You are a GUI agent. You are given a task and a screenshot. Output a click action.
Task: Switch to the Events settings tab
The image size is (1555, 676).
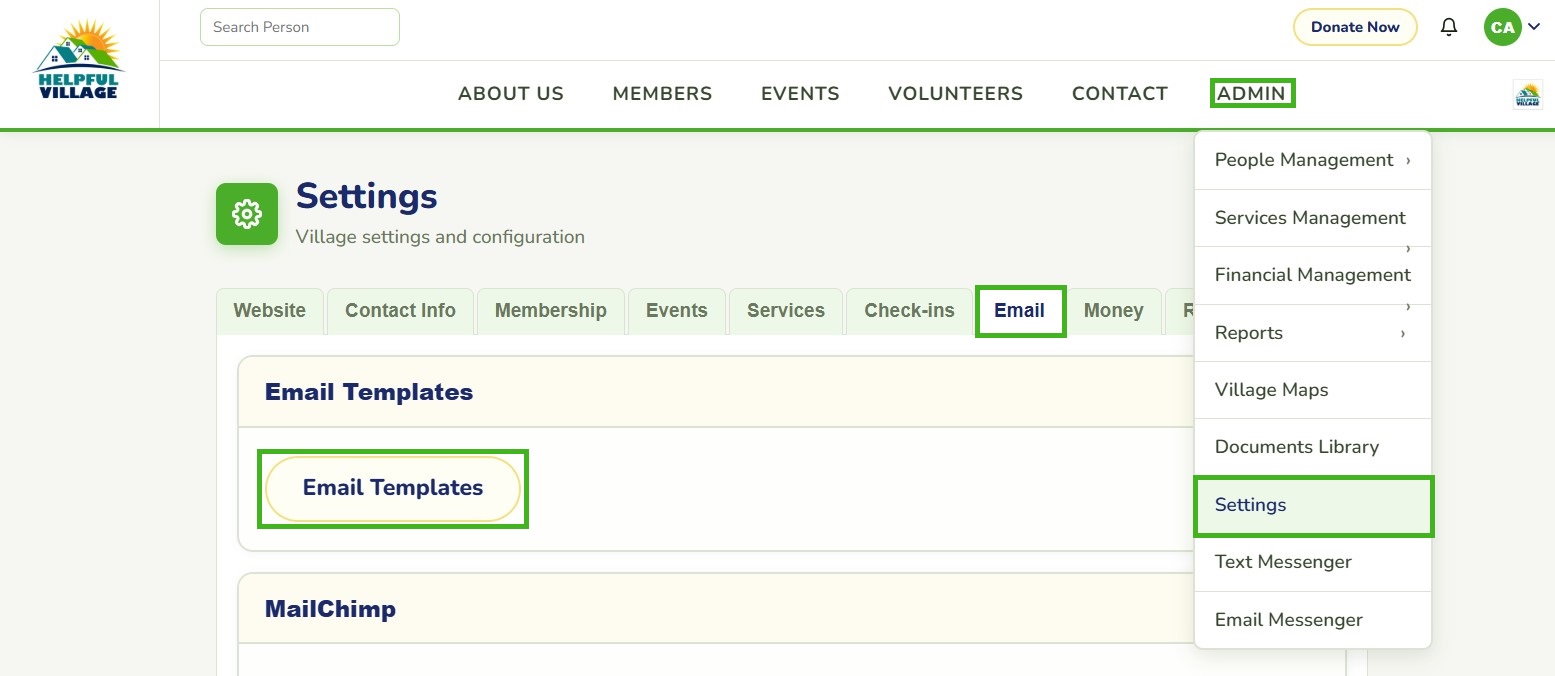[677, 311]
